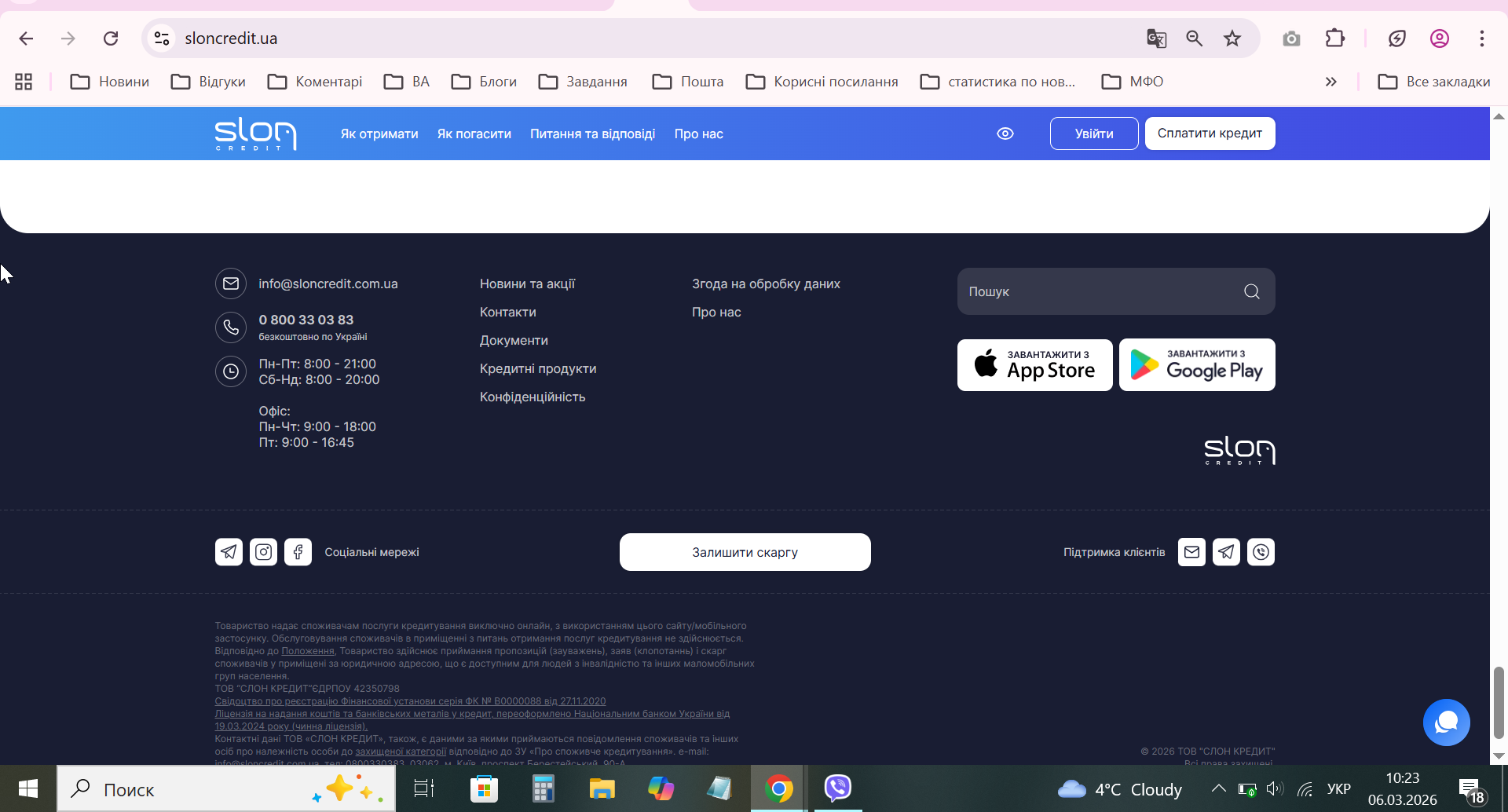The width and height of the screenshot is (1508, 812).
Task: Open the Facebook social network icon
Action: point(298,552)
